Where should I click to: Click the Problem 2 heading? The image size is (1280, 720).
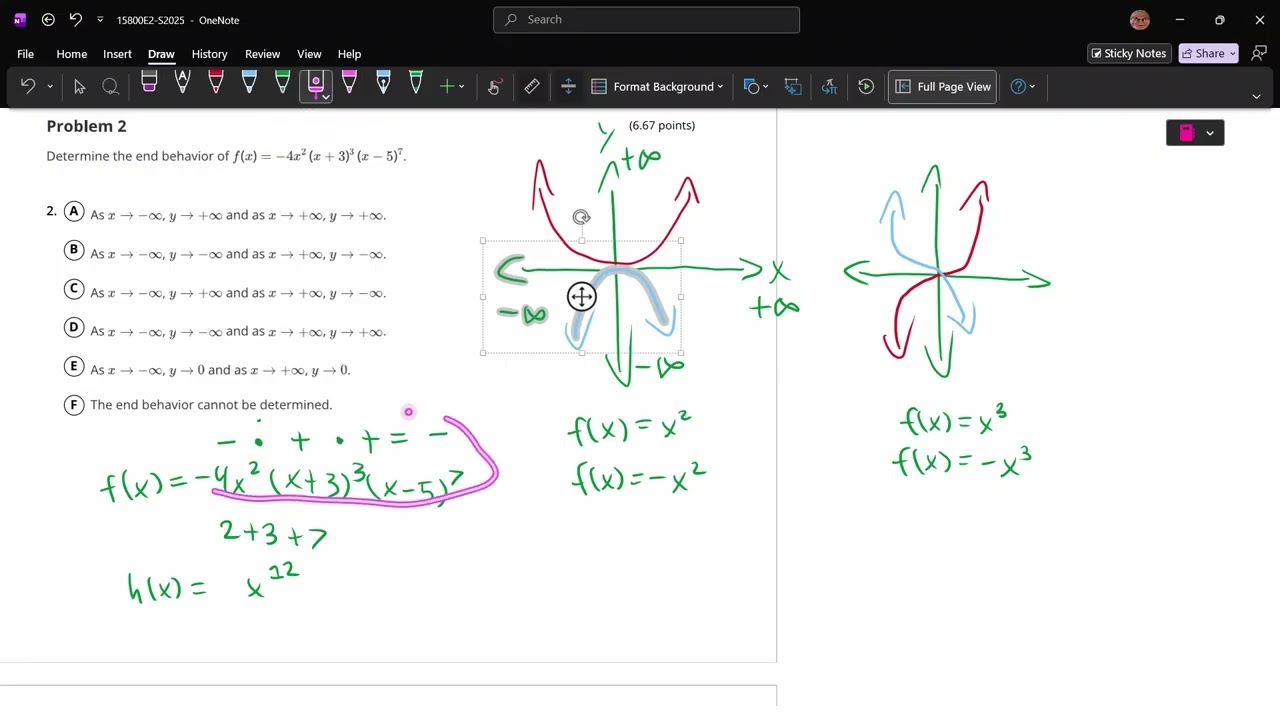coord(86,126)
